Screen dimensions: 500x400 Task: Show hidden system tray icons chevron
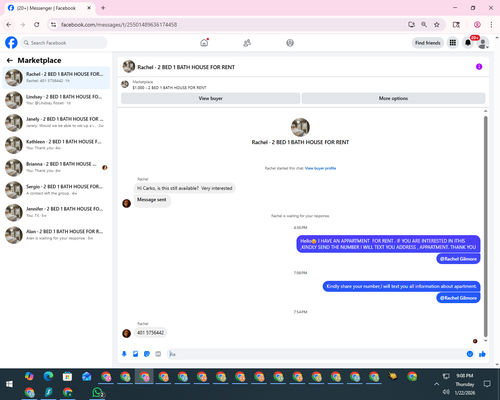coord(436,384)
